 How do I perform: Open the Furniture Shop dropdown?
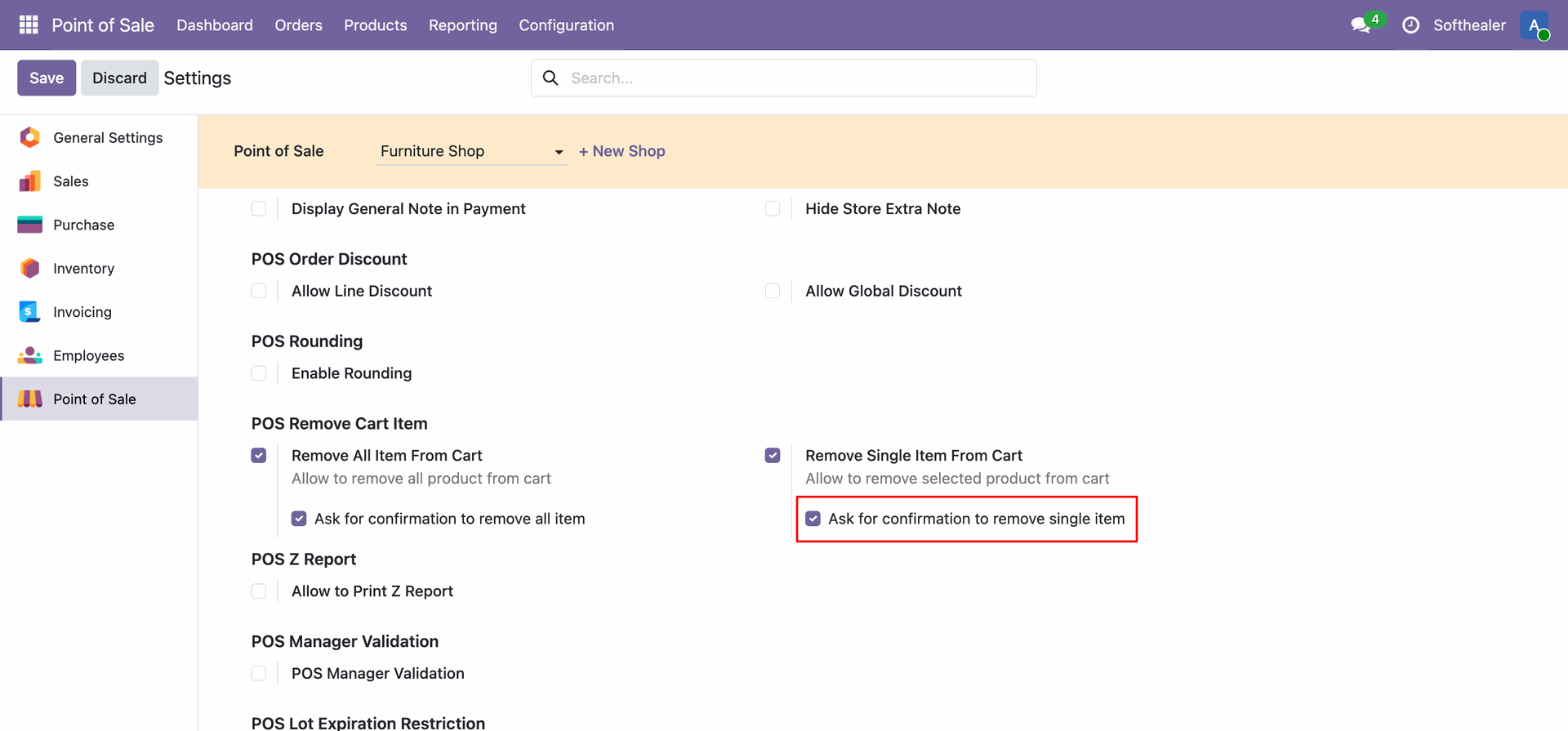click(471, 151)
